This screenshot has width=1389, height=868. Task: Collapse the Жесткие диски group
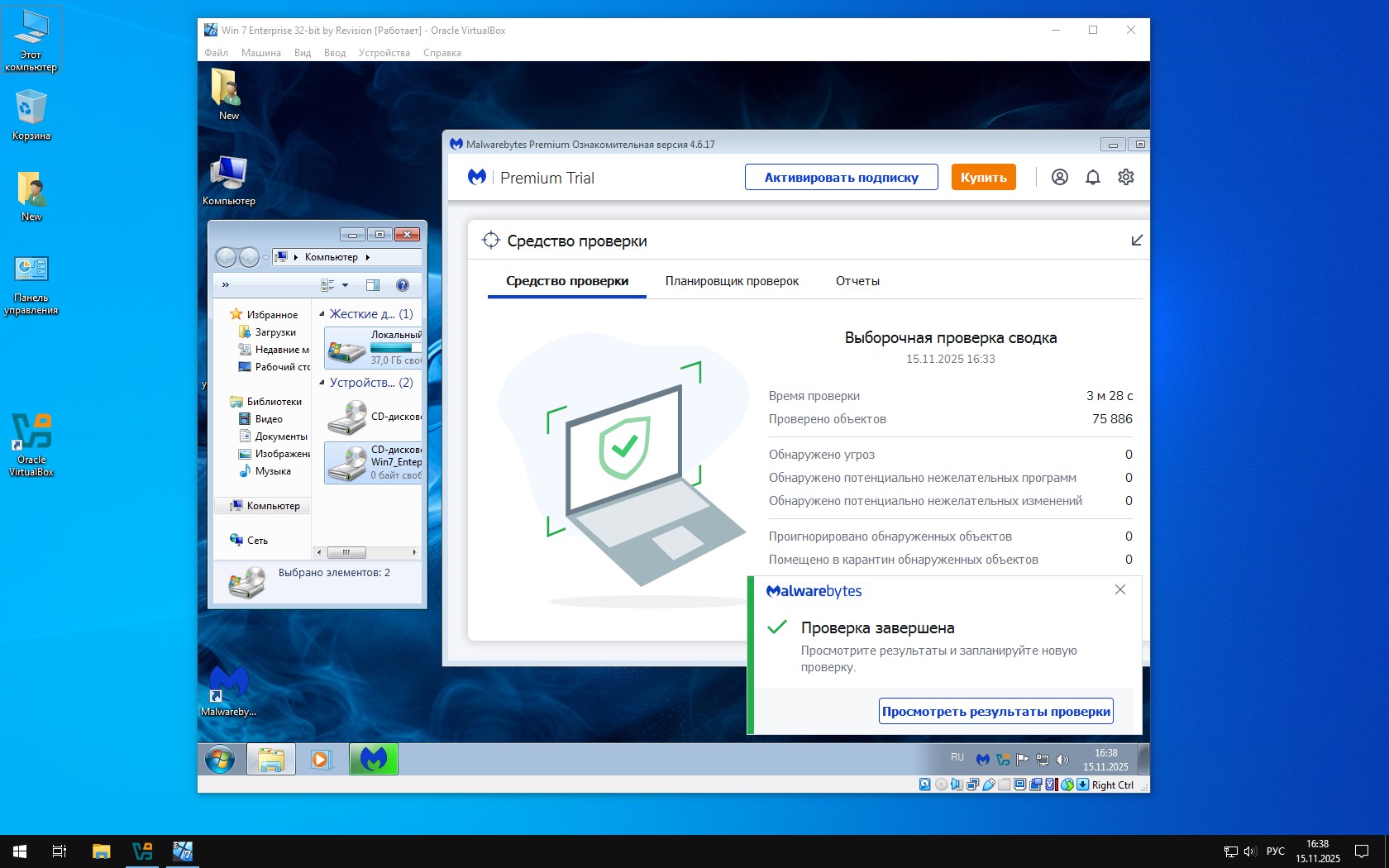coord(322,313)
